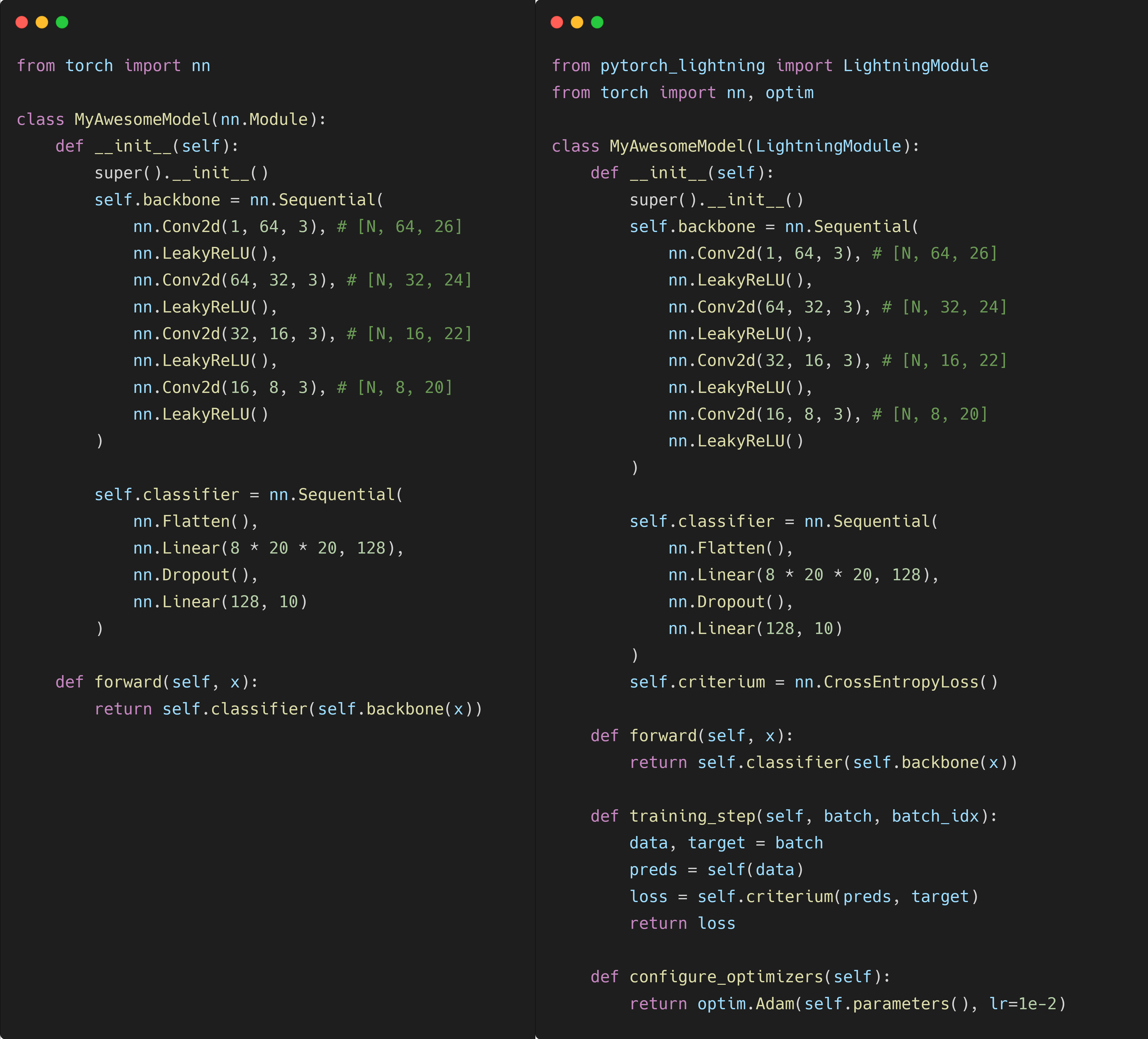Viewport: 1148px width, 1039px height.
Task: Click 'pytorch_lightning' in the import line
Action: [x=682, y=66]
